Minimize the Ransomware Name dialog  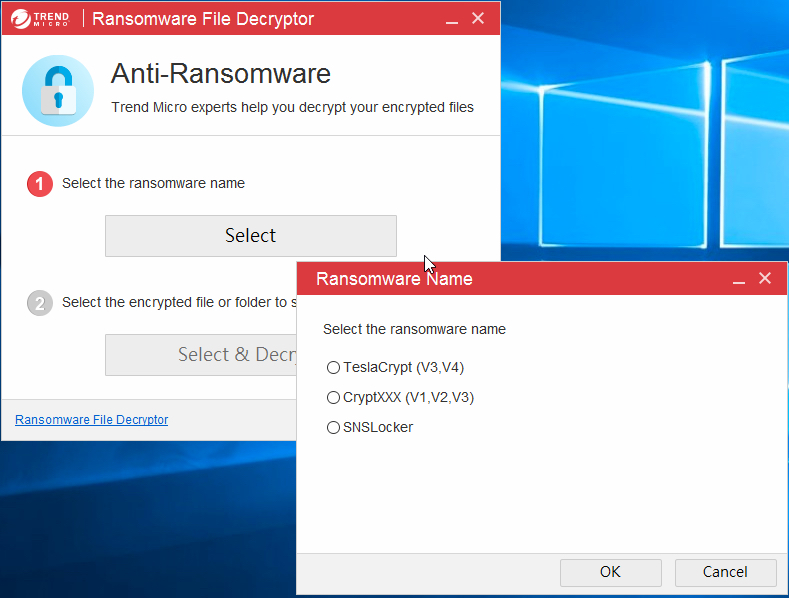(739, 279)
